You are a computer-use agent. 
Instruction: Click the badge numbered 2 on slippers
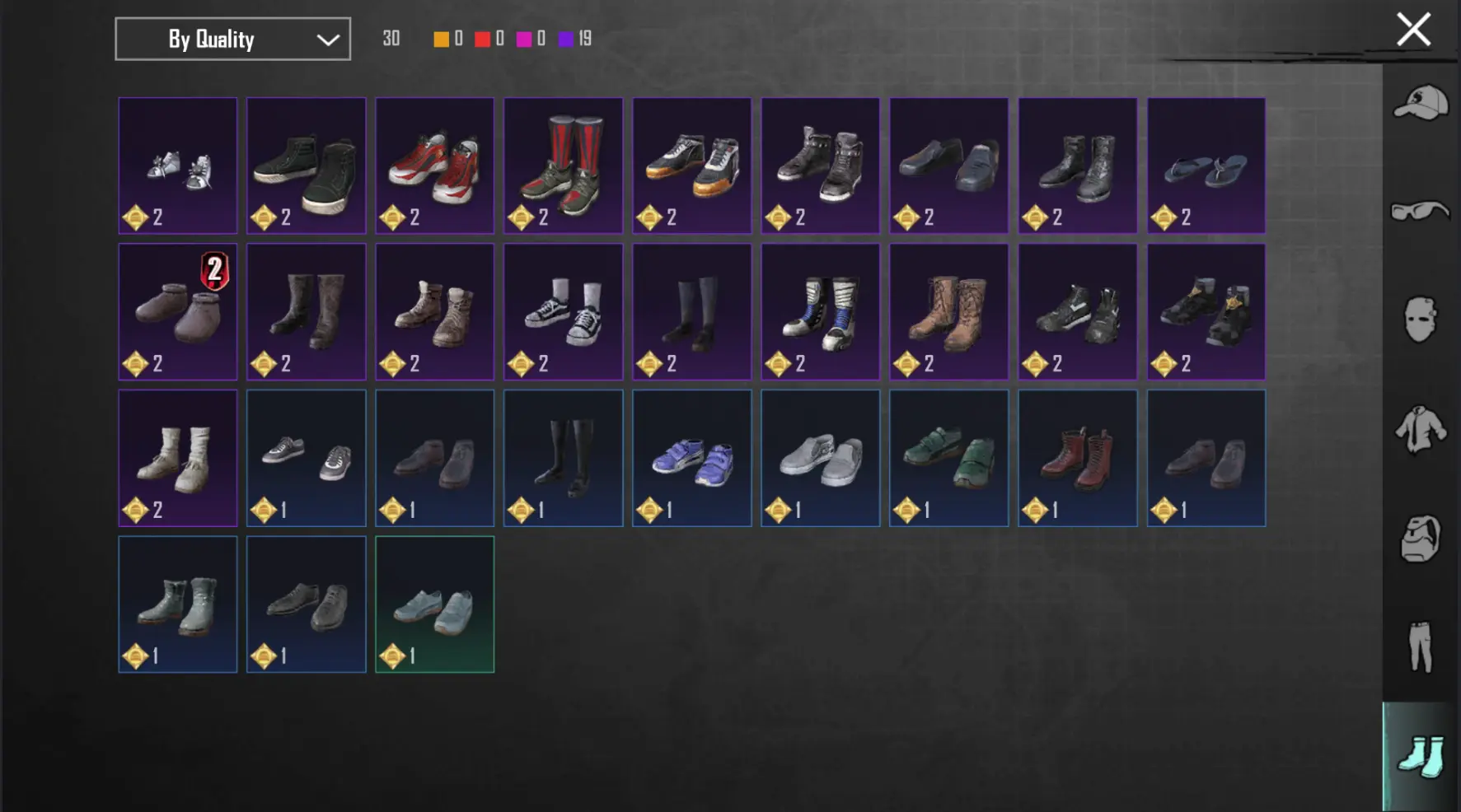pyautogui.click(x=214, y=271)
